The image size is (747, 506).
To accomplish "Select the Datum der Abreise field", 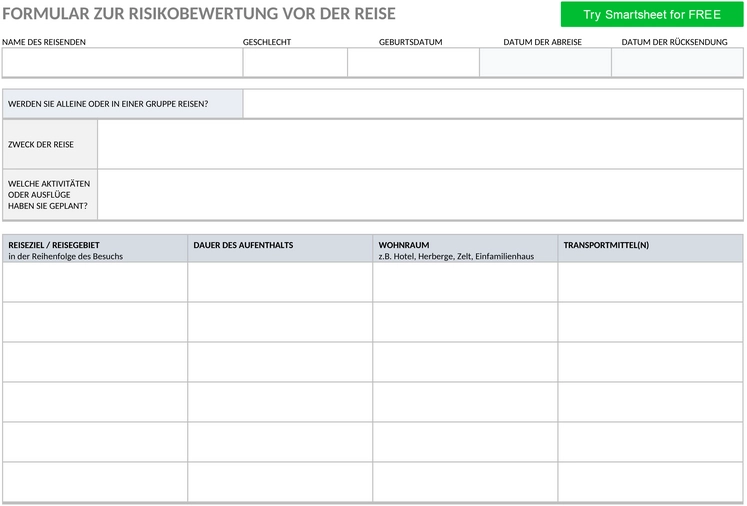I will (x=545, y=62).
